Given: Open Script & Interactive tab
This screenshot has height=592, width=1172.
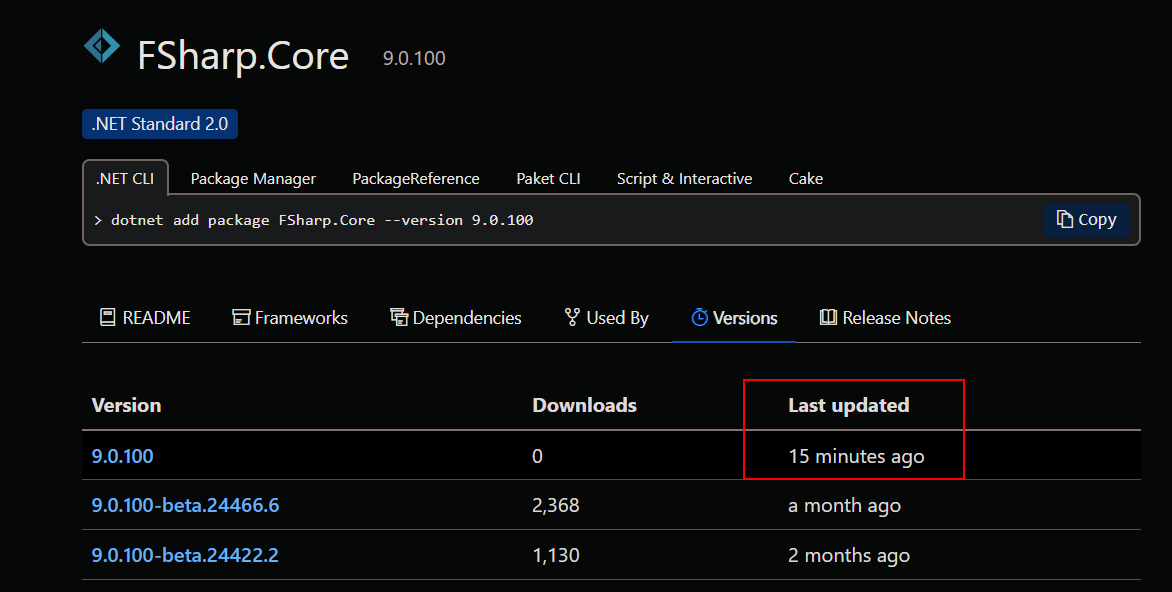Looking at the screenshot, I should click(x=684, y=179).
